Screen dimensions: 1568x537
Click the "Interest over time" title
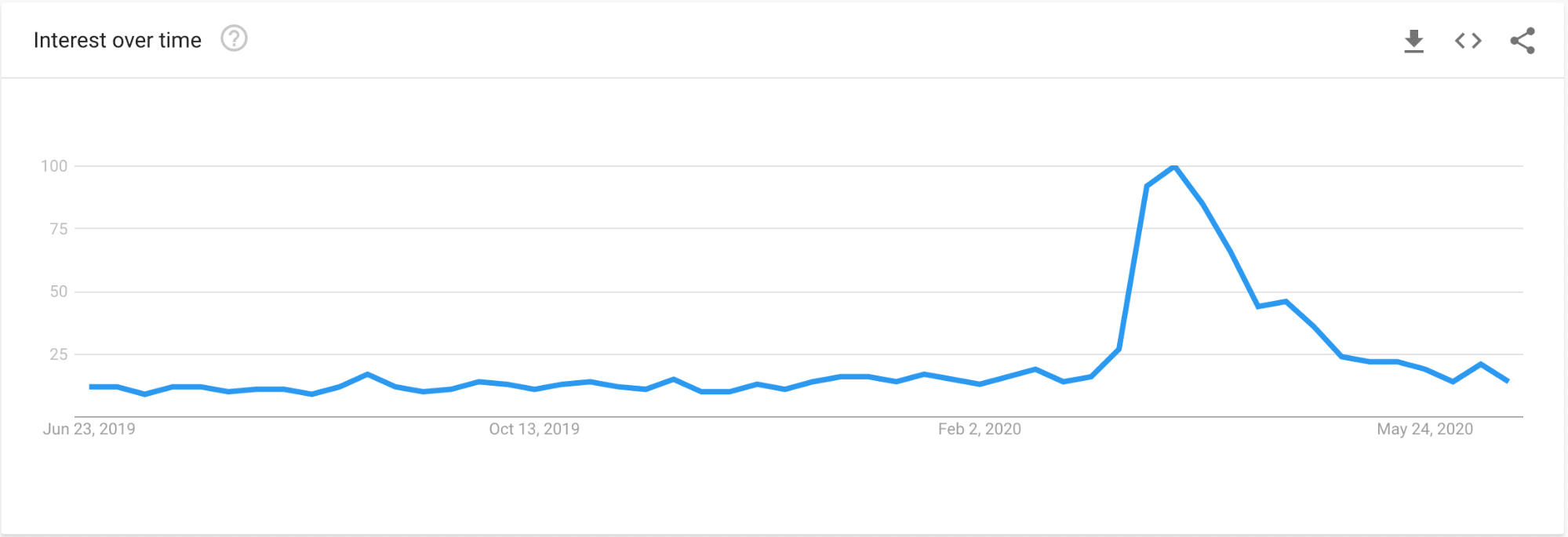pyautogui.click(x=118, y=40)
